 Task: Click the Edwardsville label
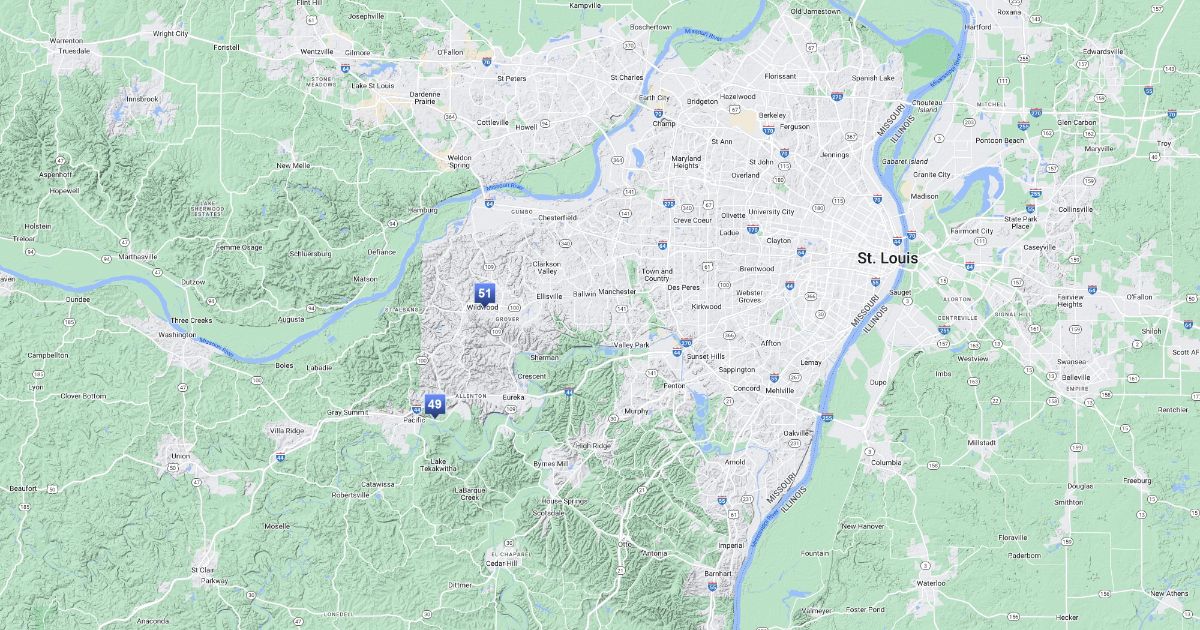(x=1103, y=51)
